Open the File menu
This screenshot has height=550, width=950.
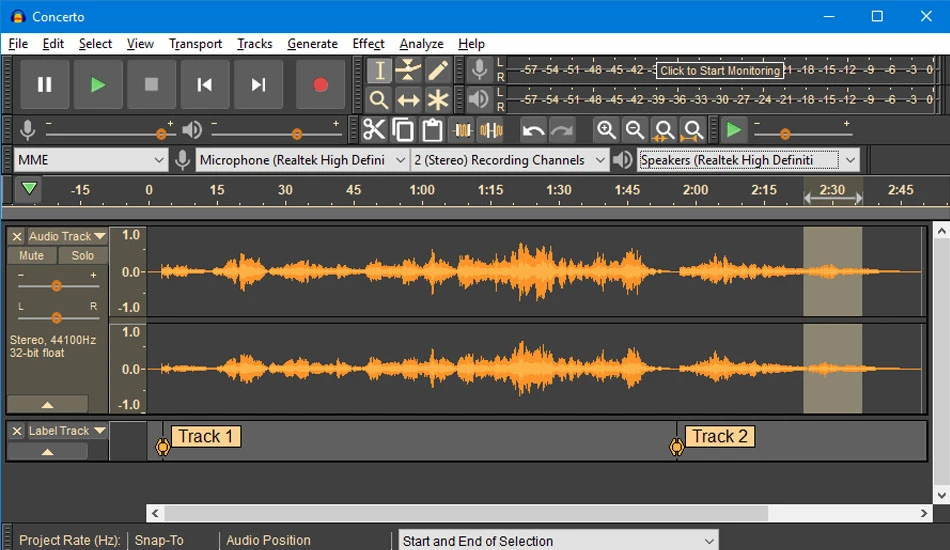click(x=18, y=44)
